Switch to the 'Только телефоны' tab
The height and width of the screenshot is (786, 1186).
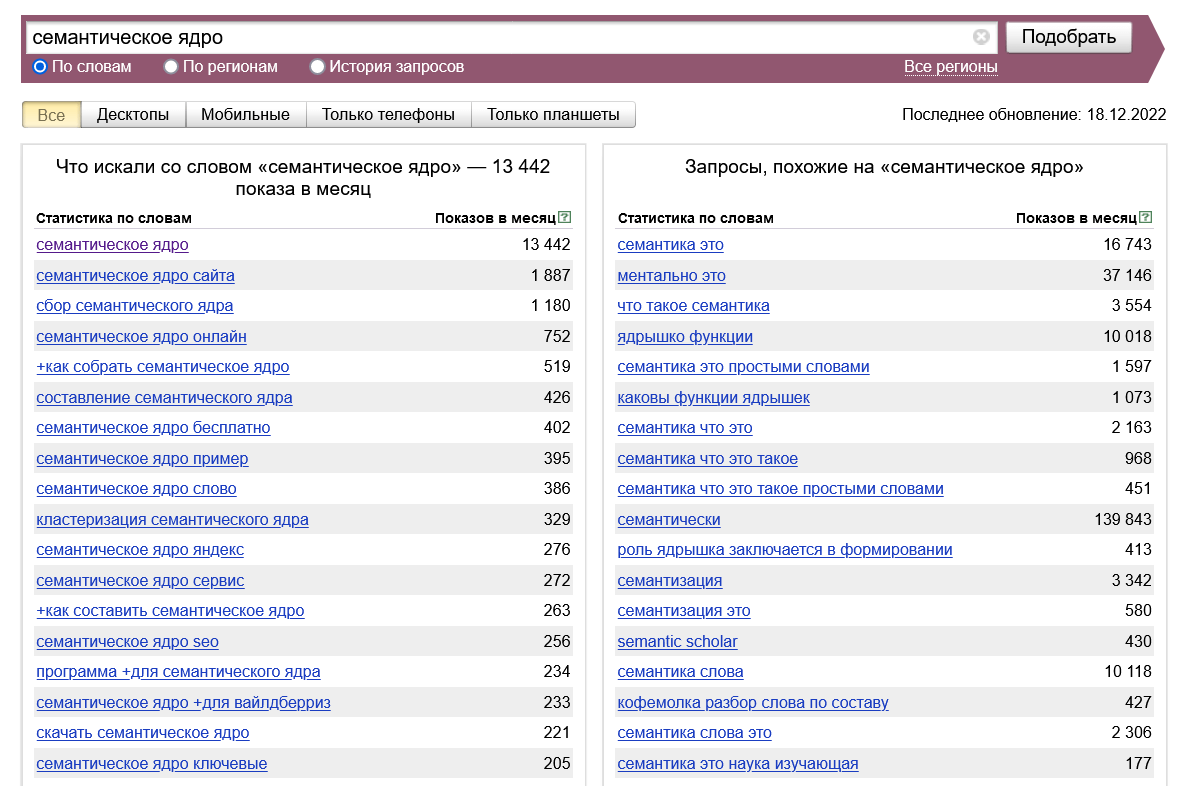tap(388, 115)
